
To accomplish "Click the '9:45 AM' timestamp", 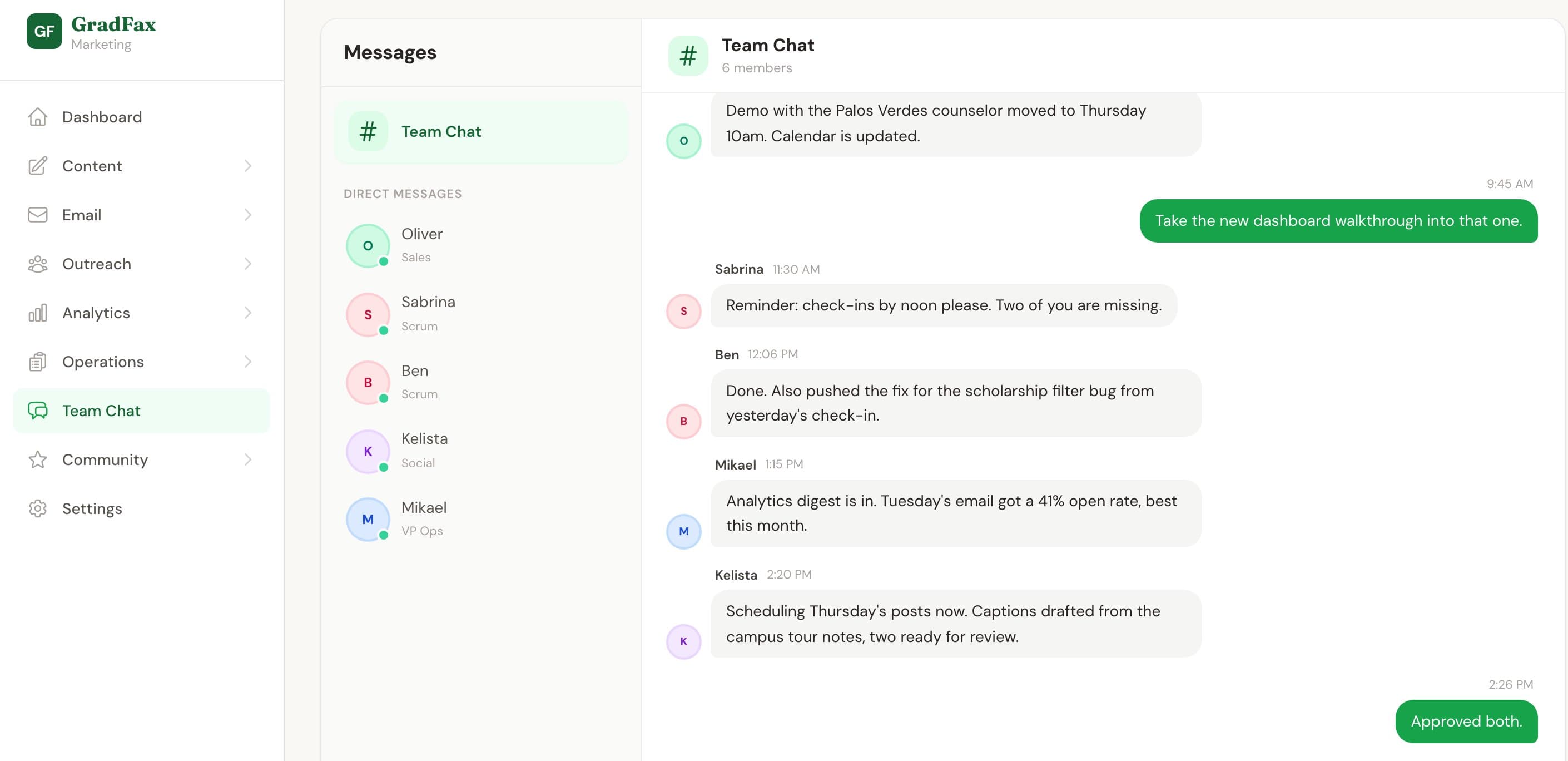I will click(x=1510, y=184).
